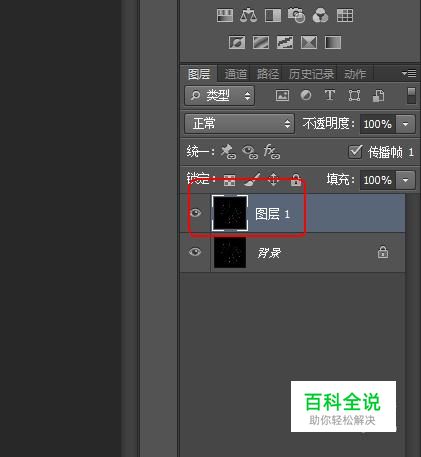Add an Invert adjustment layer
The height and width of the screenshot is (457, 421).
pyautogui.click(x=237, y=42)
